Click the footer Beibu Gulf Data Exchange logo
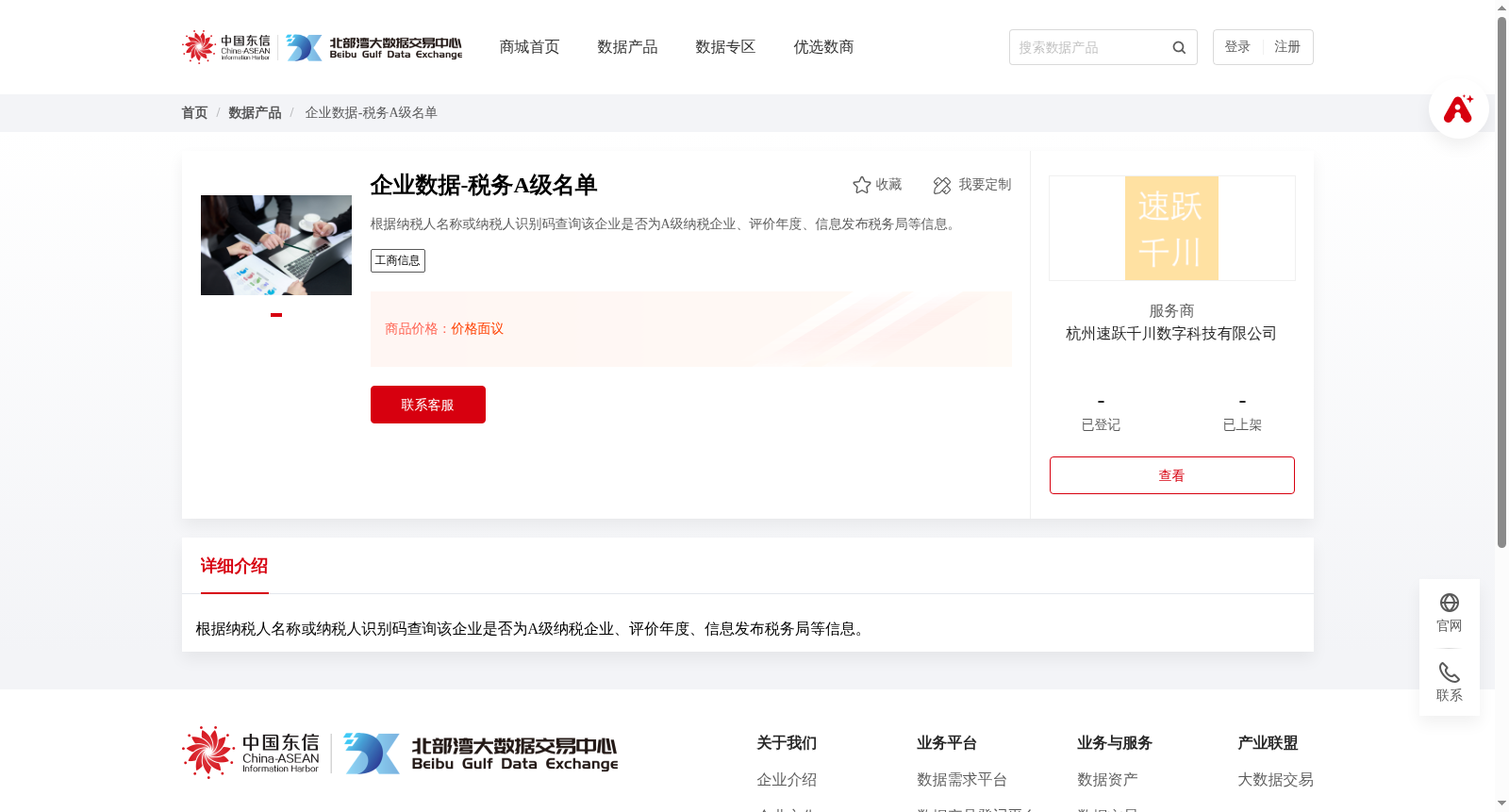 click(x=481, y=754)
